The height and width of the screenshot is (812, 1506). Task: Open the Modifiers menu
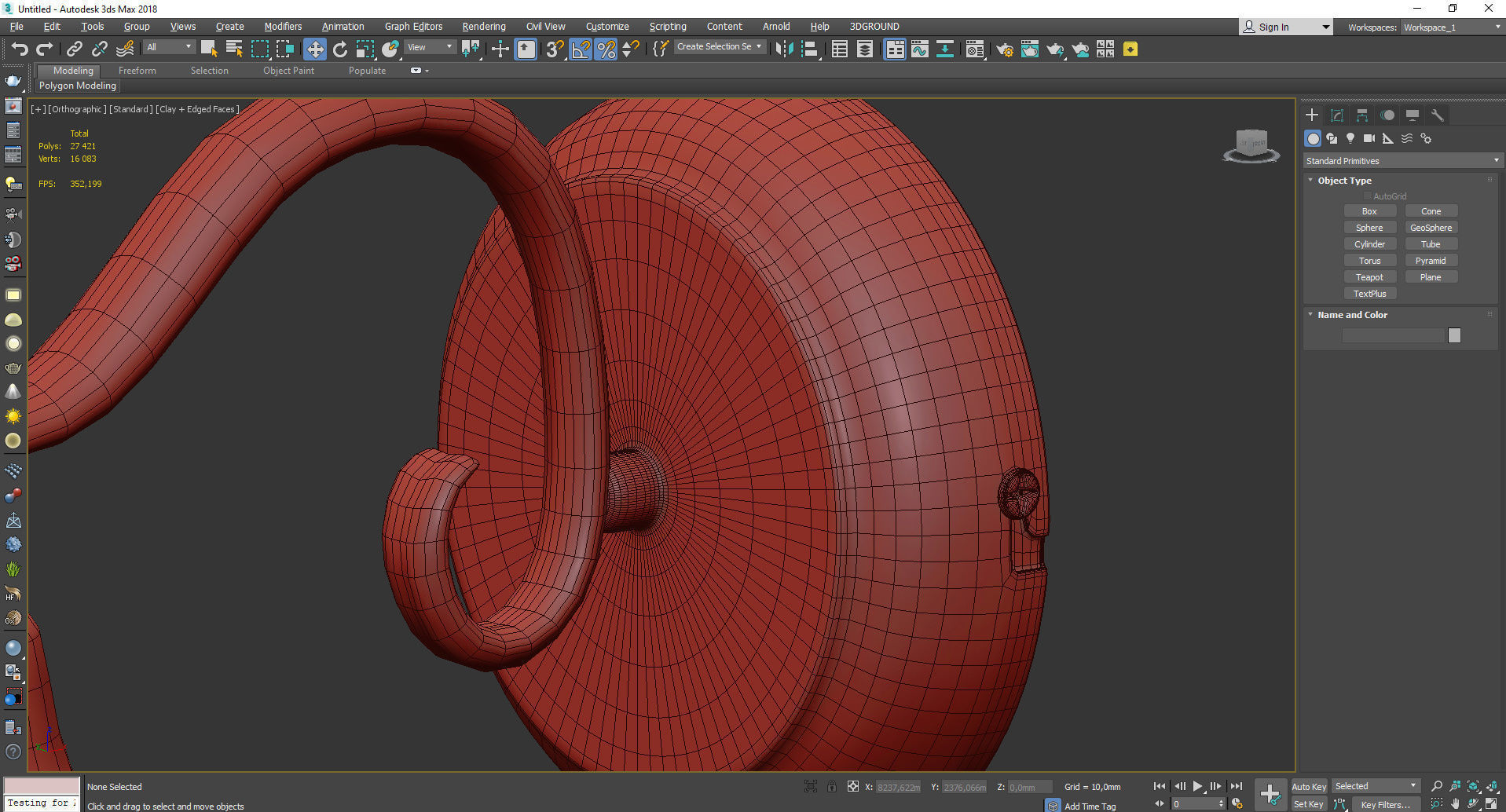click(x=282, y=27)
